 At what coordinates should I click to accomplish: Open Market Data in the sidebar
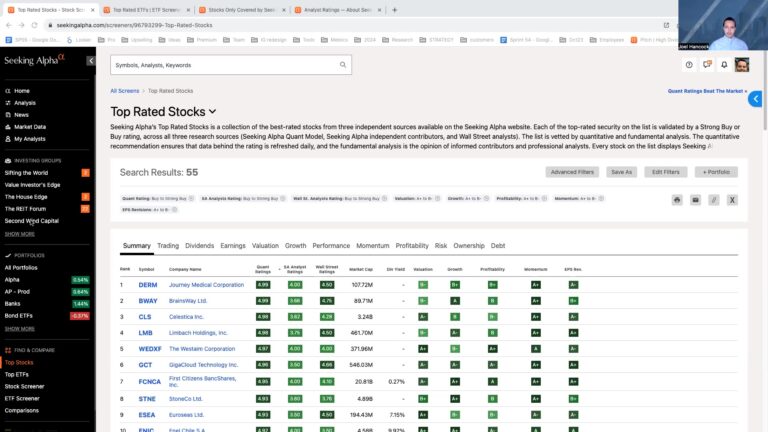tap(29, 127)
